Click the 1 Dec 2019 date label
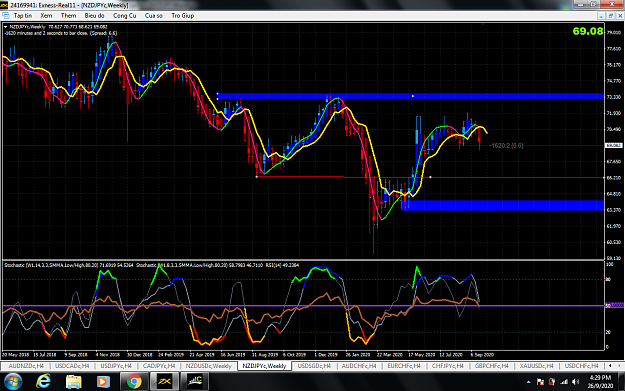This screenshot has width=625, height=391. (x=326, y=354)
